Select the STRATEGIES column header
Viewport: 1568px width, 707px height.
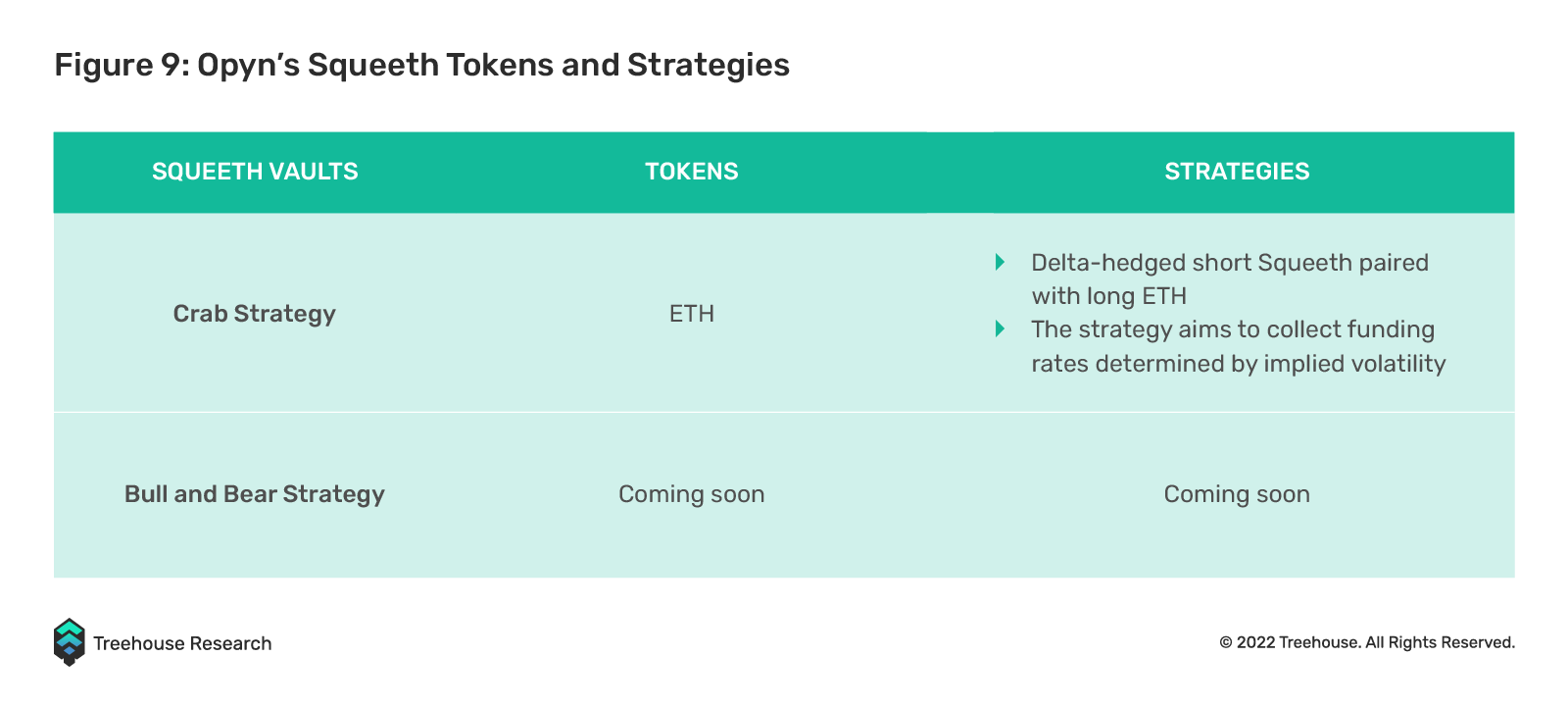[x=1237, y=172]
